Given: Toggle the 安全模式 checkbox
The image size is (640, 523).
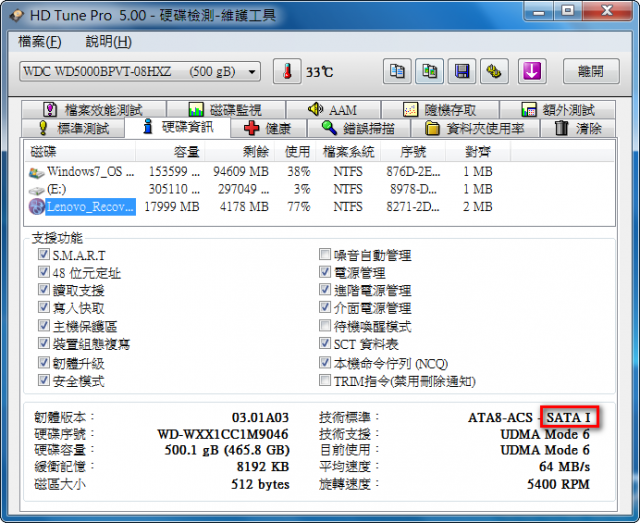Looking at the screenshot, I should tap(44, 380).
